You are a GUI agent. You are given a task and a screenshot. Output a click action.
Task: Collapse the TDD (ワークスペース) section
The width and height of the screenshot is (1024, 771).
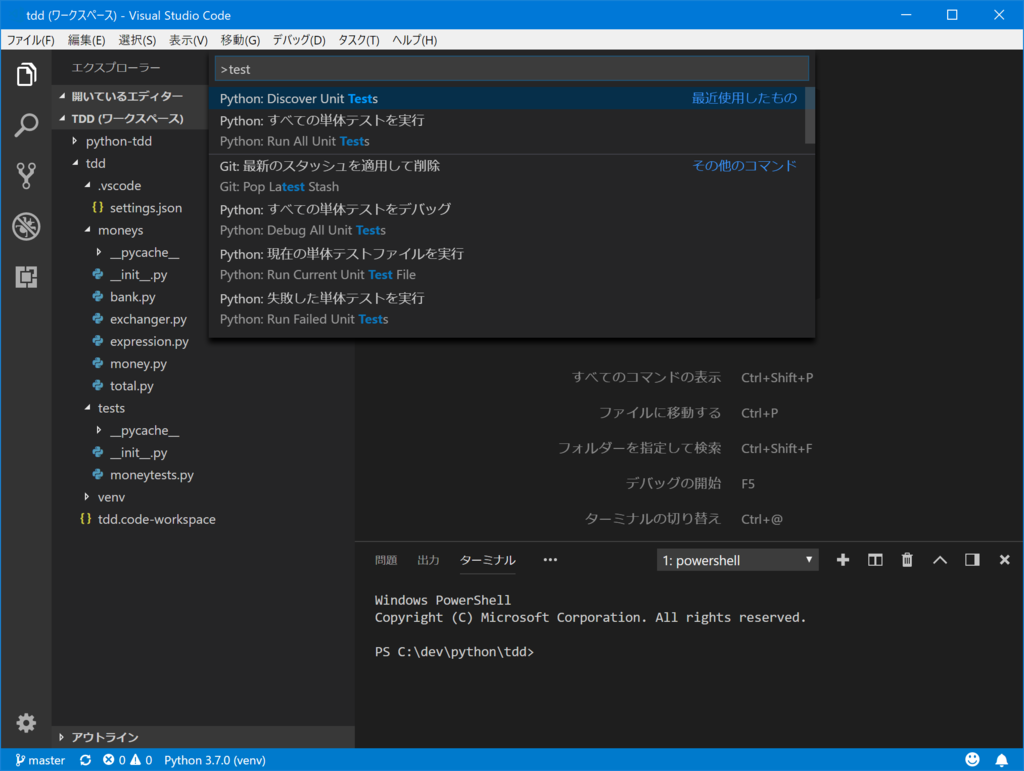127,118
